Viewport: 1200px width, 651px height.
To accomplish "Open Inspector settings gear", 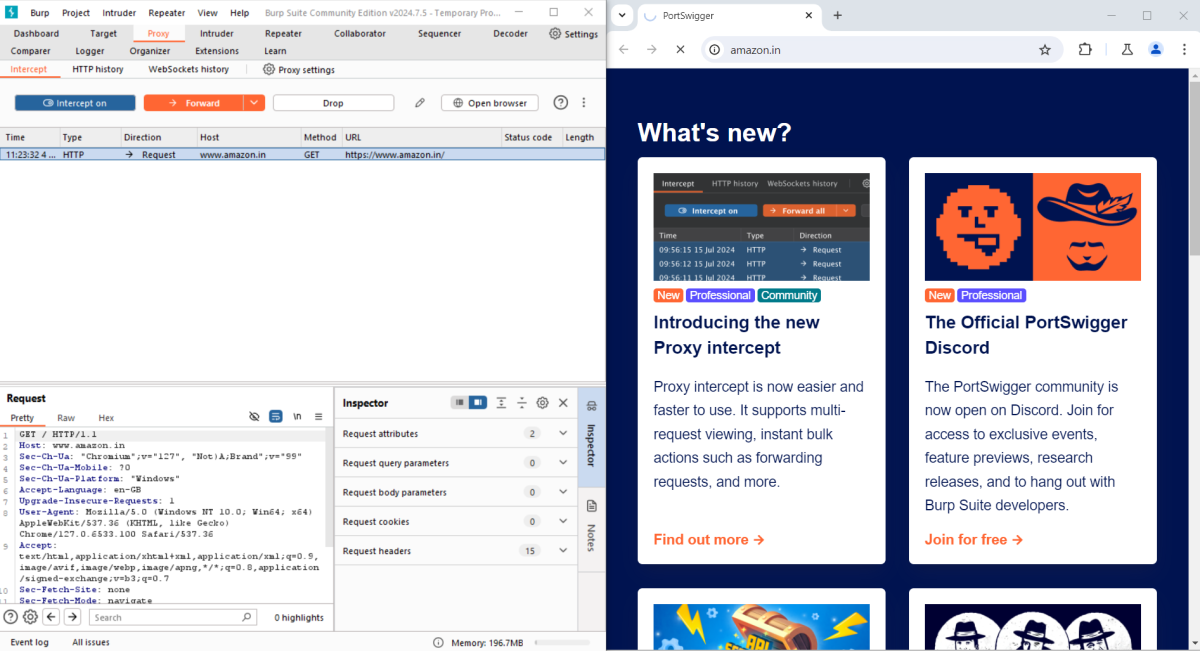I will (x=542, y=403).
